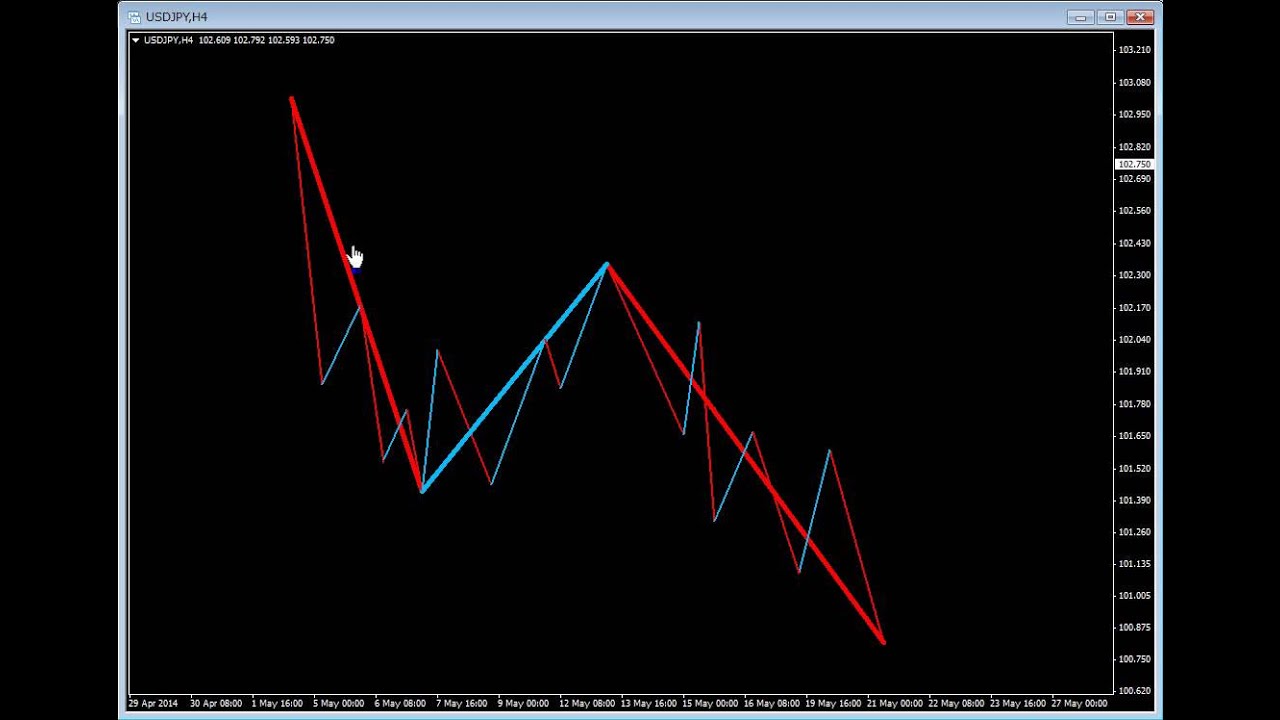This screenshot has height=720, width=1280.
Task: Expand the USDJPY,H4 chart dropdown triangle
Action: [x=136, y=41]
